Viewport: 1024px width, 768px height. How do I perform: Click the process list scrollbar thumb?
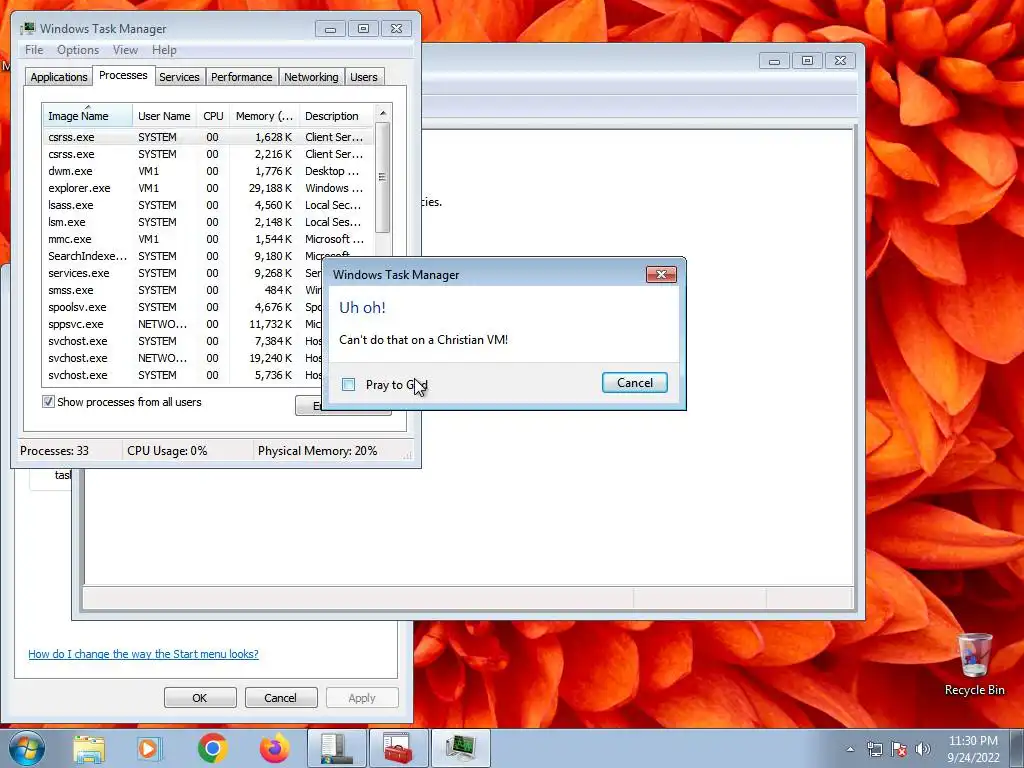pos(383,177)
